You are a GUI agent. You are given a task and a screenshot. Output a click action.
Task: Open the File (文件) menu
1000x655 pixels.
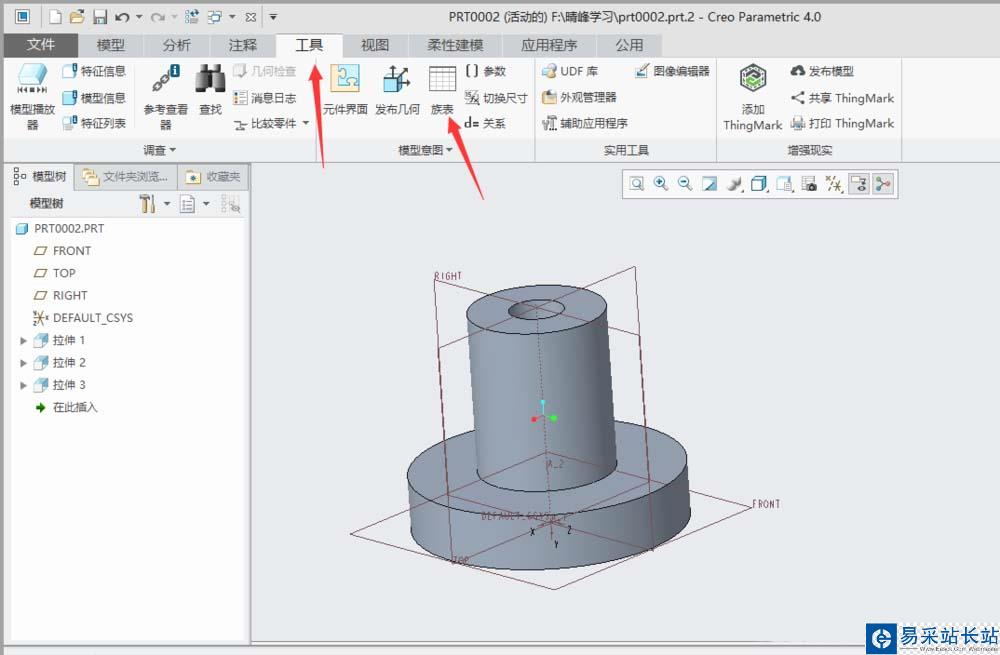41,45
